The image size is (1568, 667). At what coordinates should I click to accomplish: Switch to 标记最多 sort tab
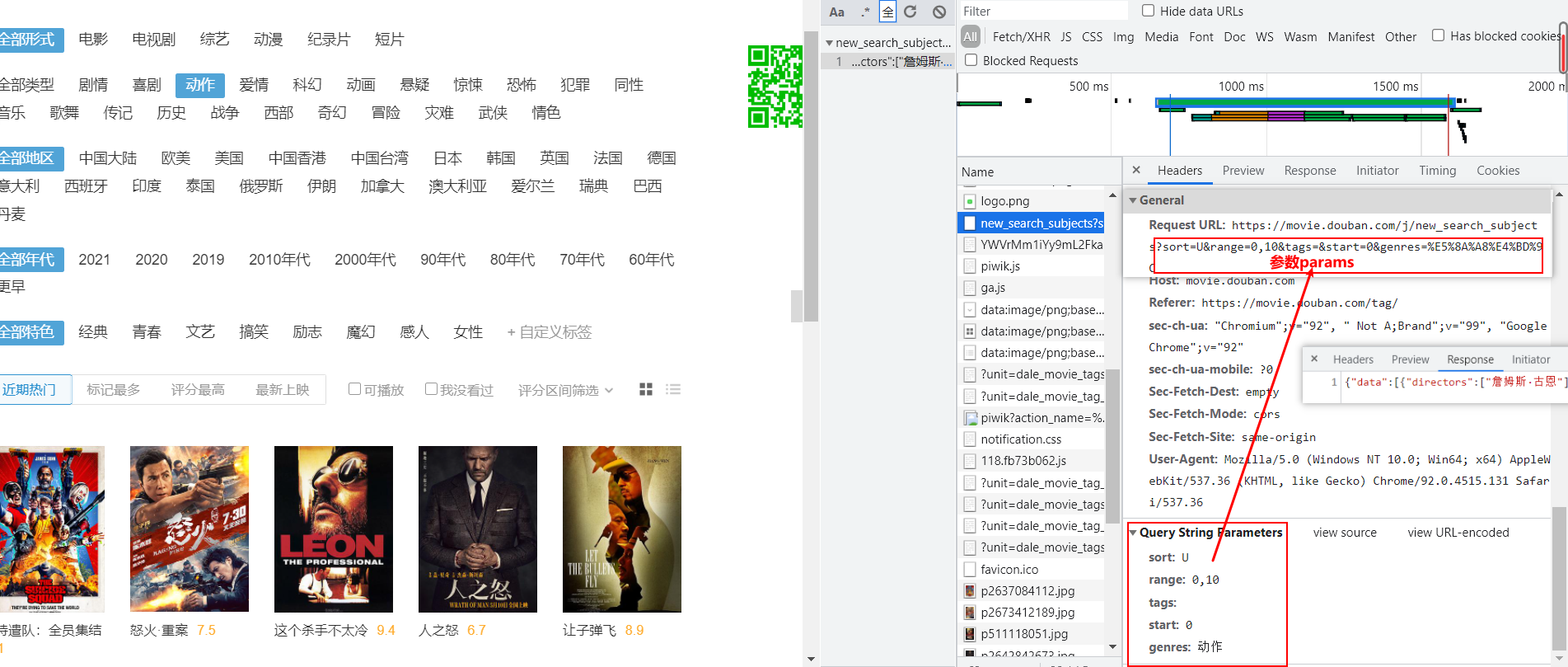pyautogui.click(x=114, y=390)
